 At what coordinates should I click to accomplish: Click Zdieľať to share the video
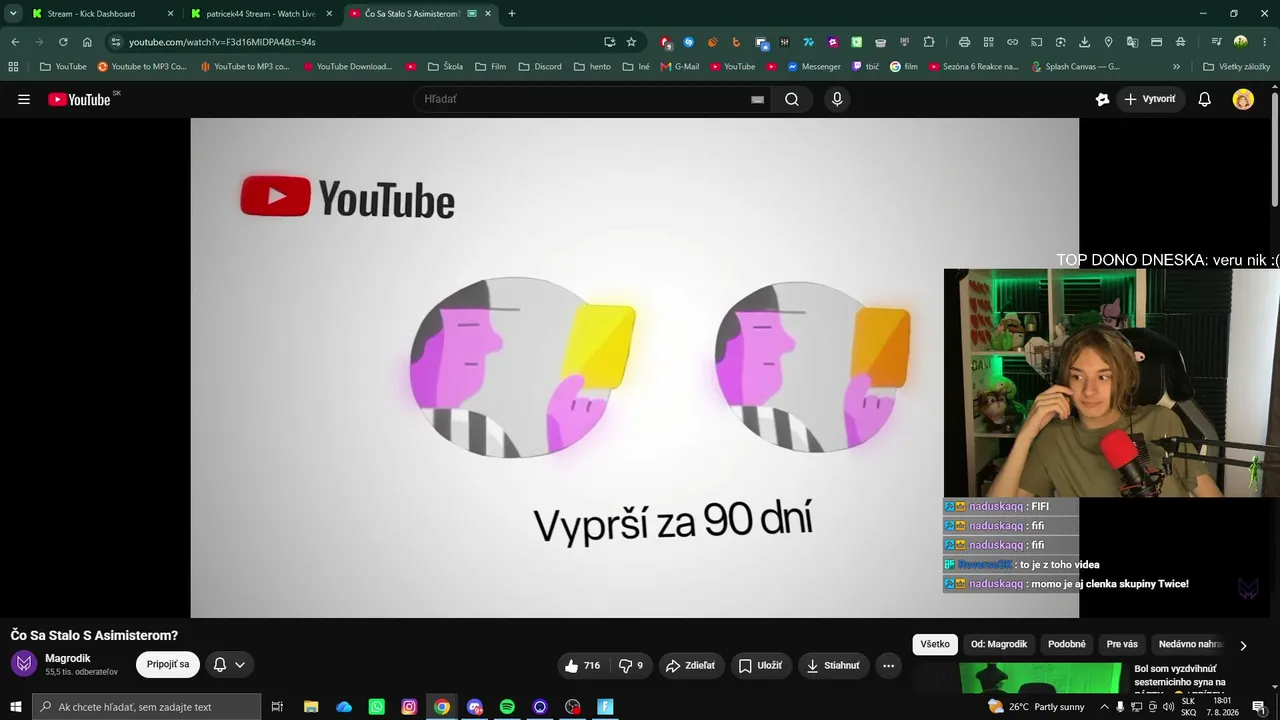click(690, 665)
